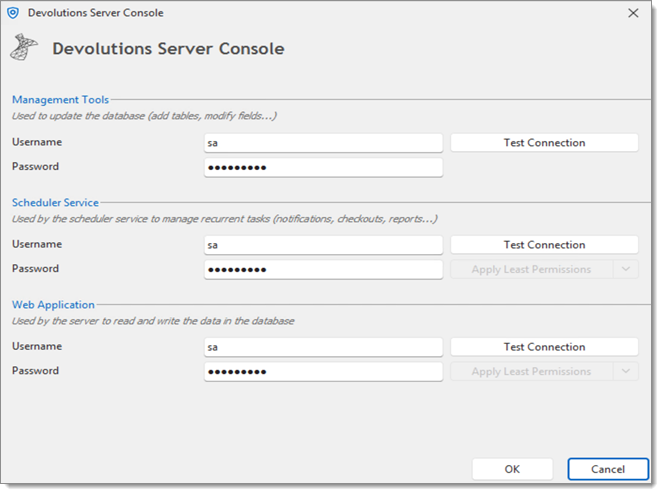Click the Web Application section header
Viewport: 662px width, 494px height.
53,304
